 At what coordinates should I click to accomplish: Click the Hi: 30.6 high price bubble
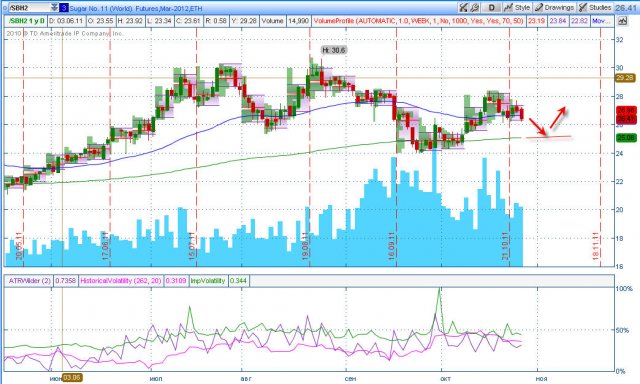[x=333, y=50]
